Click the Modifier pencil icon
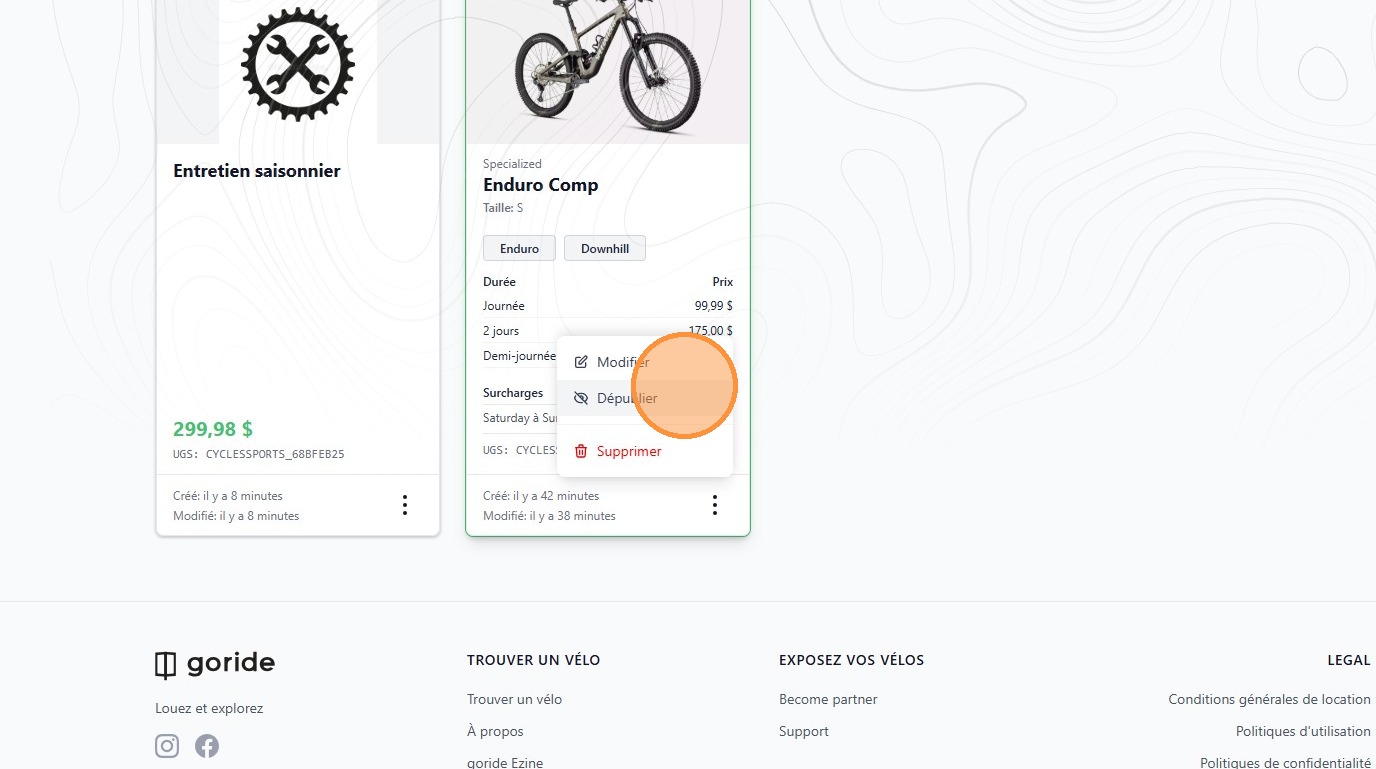 581,362
